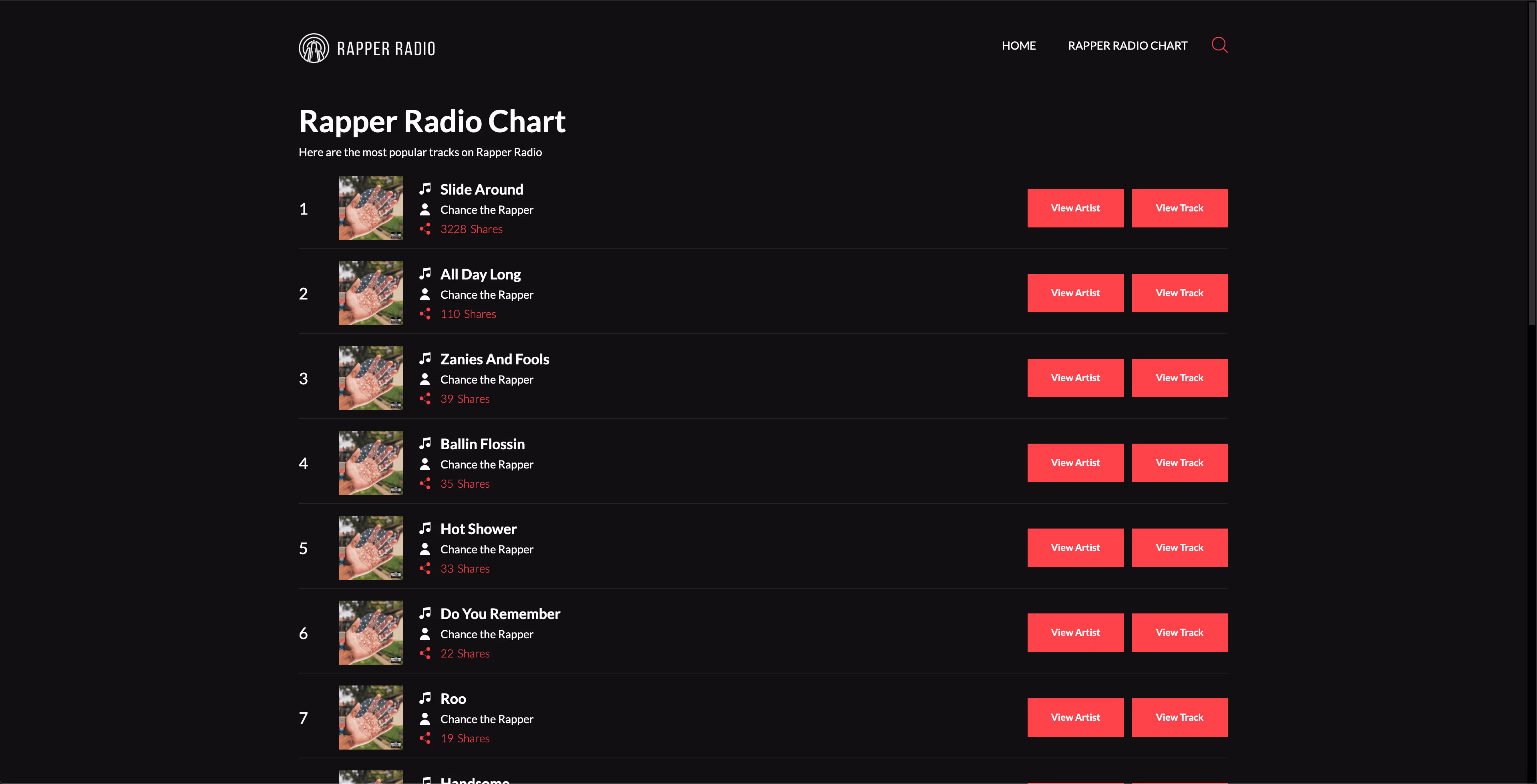This screenshot has height=784, width=1537.
Task: Click the person icon in Do You Remember row
Action: click(425, 633)
